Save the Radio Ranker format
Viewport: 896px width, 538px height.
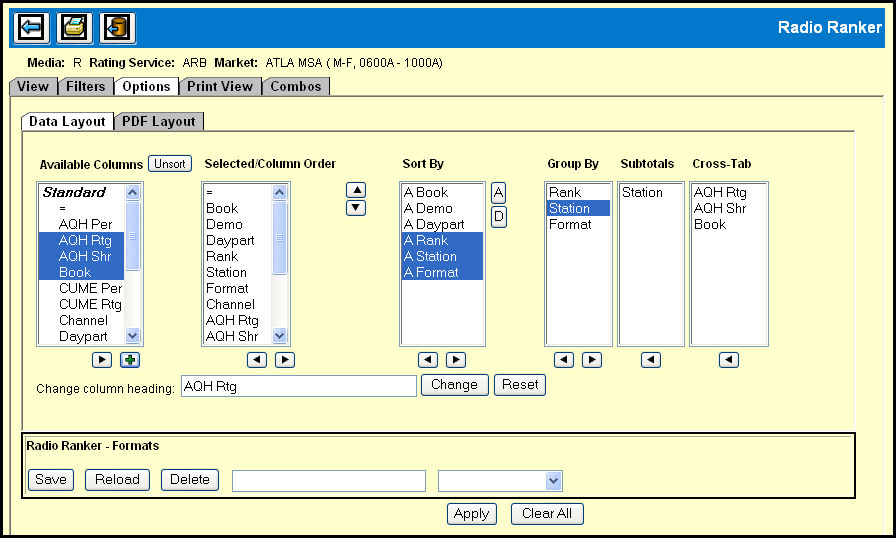coord(51,479)
